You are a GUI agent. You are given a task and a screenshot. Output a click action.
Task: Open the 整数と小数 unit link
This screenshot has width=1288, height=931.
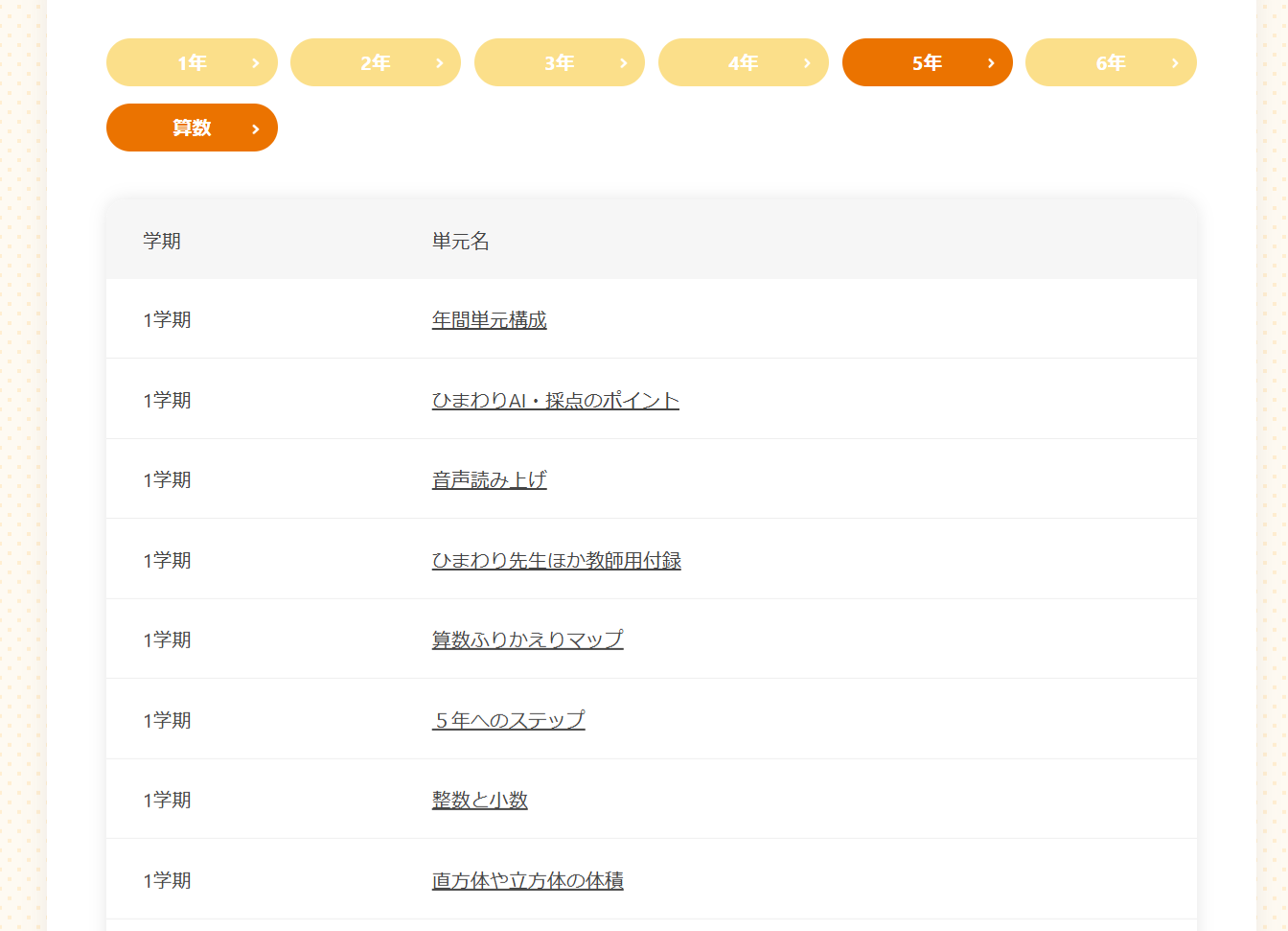tap(479, 800)
